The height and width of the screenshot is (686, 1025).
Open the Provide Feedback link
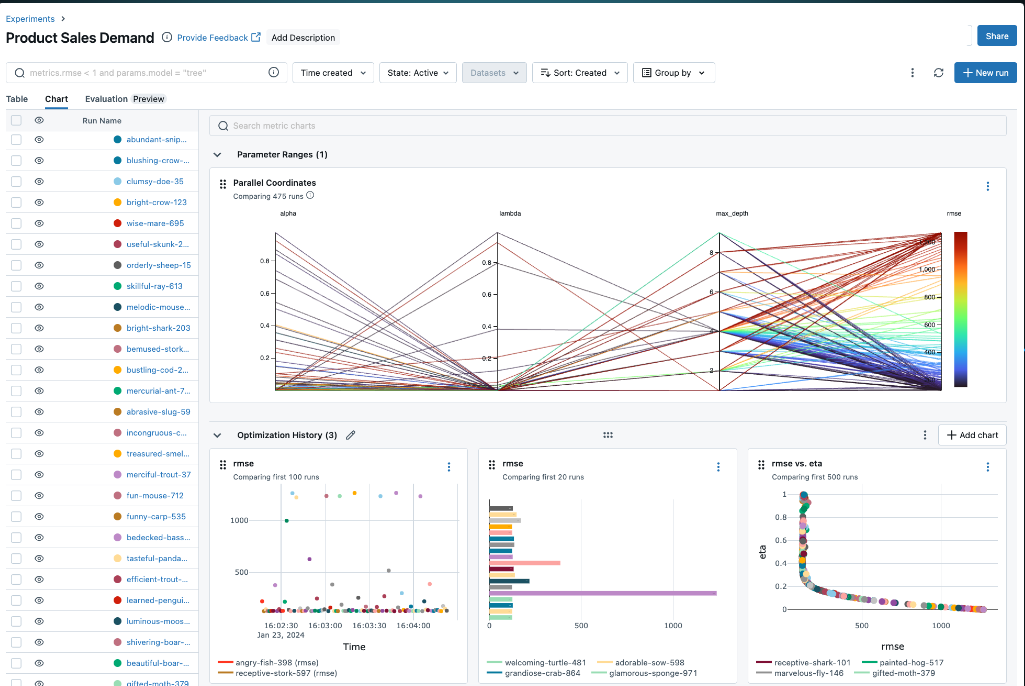click(x=212, y=37)
